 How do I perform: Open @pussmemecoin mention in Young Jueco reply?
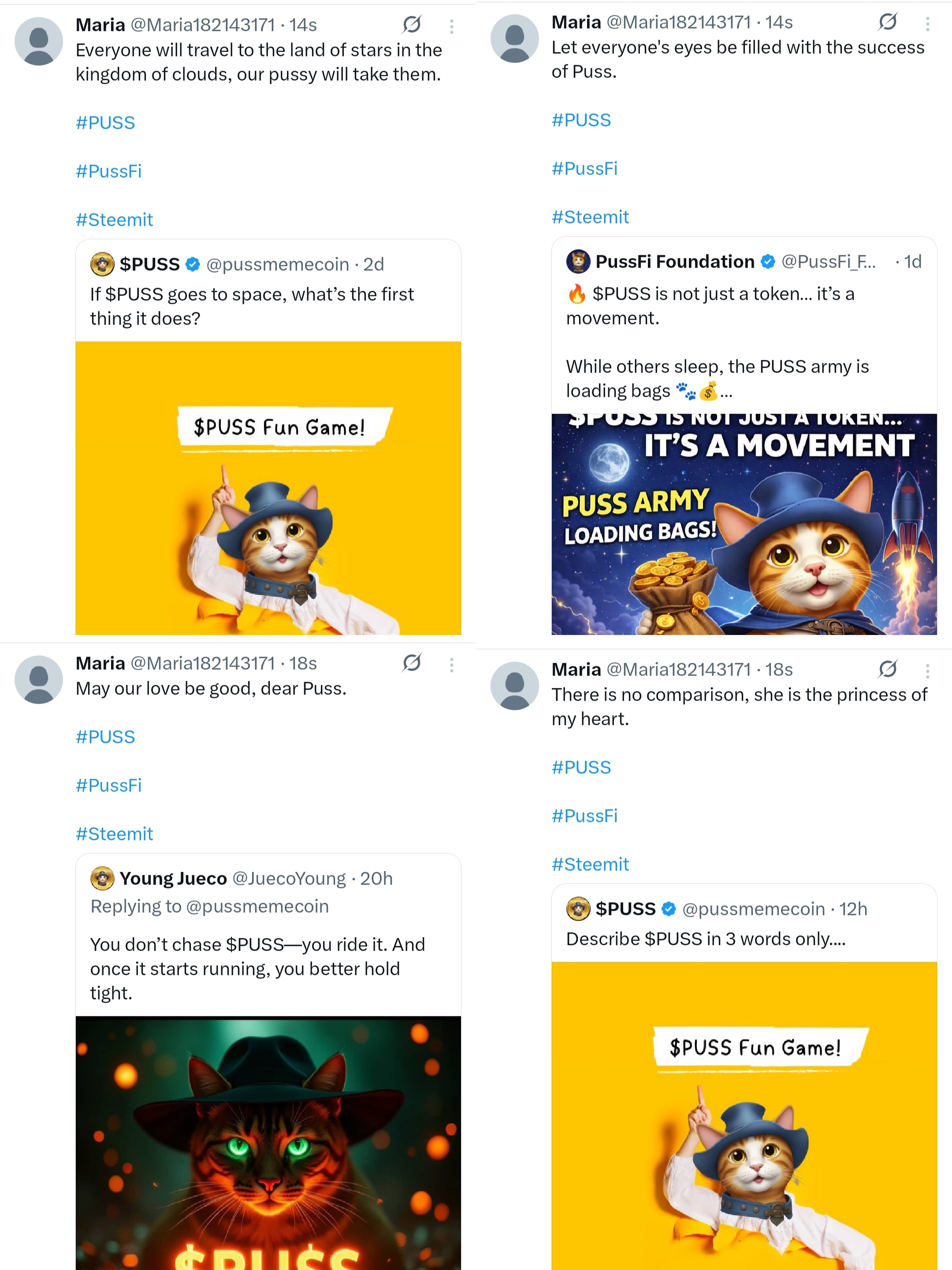(258, 907)
